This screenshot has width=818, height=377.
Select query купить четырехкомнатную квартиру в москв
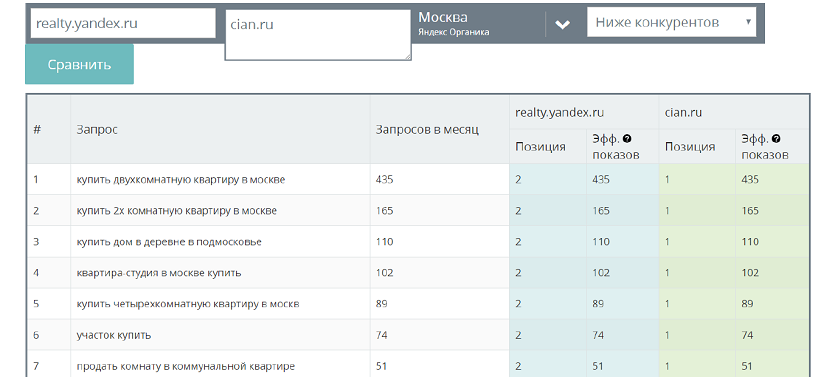click(x=188, y=304)
